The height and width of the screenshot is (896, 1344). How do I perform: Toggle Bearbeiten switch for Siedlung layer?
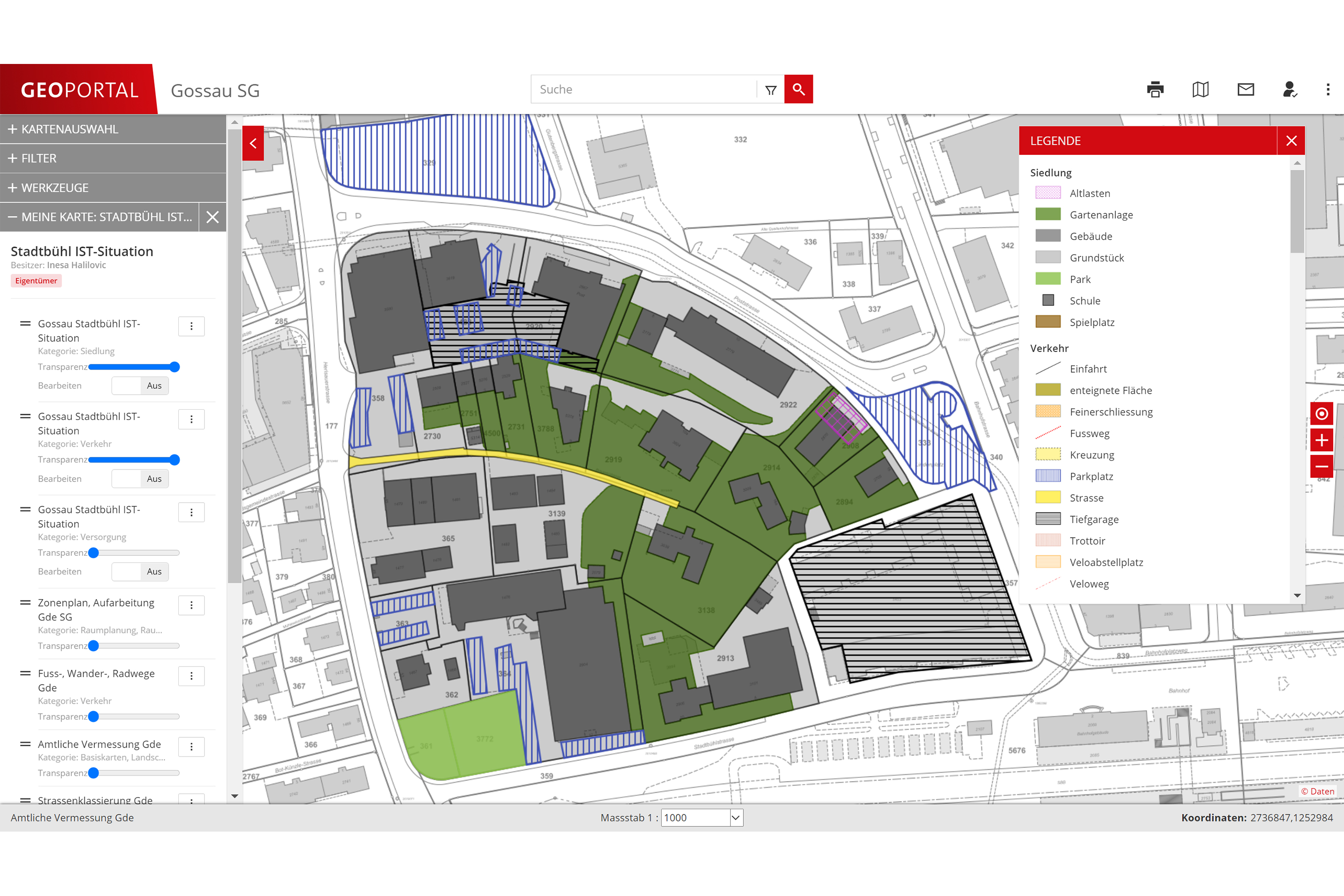140,386
